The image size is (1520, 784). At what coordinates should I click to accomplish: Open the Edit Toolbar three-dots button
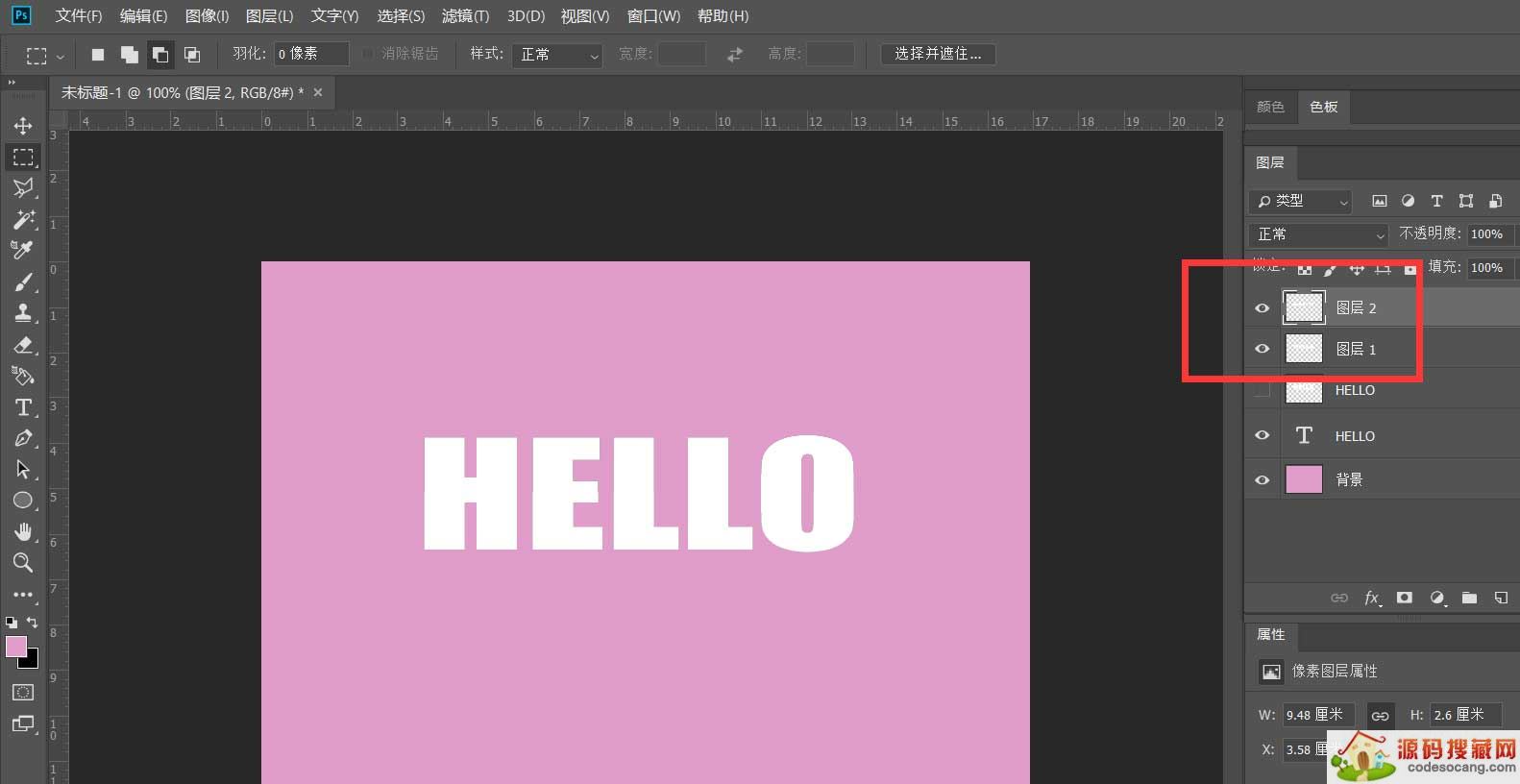(x=23, y=594)
